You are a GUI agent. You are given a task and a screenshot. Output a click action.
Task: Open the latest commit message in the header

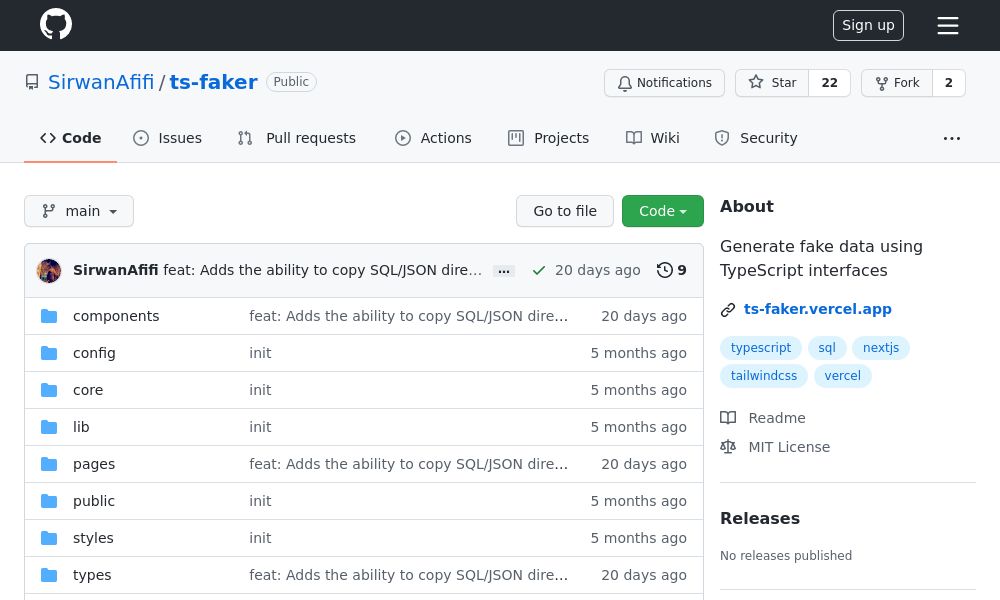tap(323, 270)
